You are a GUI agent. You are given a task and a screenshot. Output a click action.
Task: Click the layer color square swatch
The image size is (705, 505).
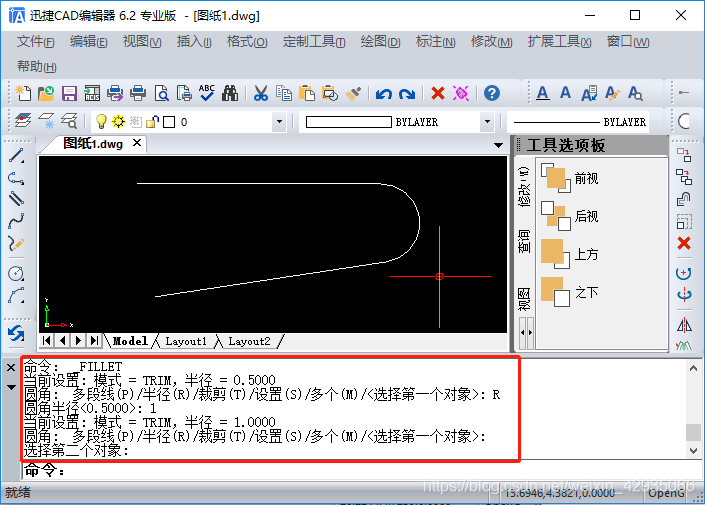pos(169,122)
